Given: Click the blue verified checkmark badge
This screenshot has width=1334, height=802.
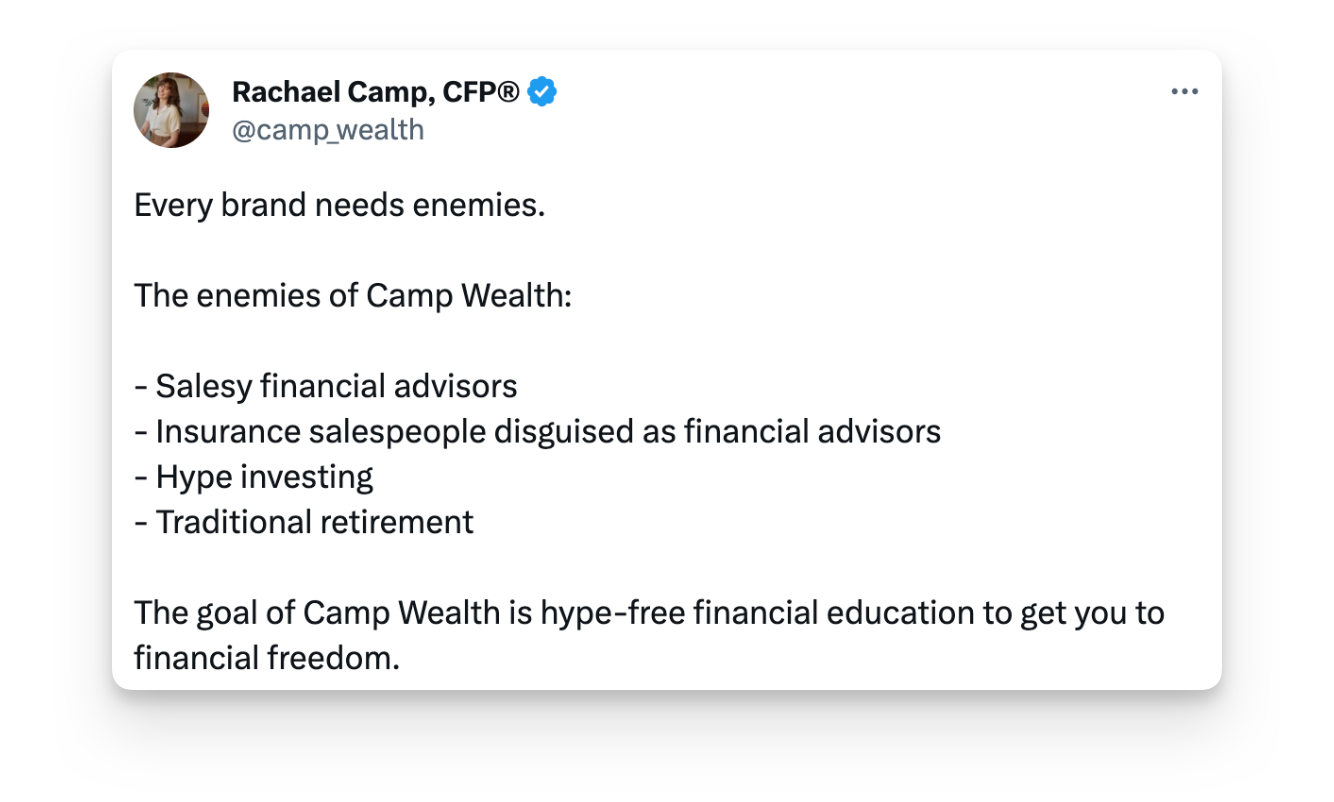Looking at the screenshot, I should click(543, 92).
